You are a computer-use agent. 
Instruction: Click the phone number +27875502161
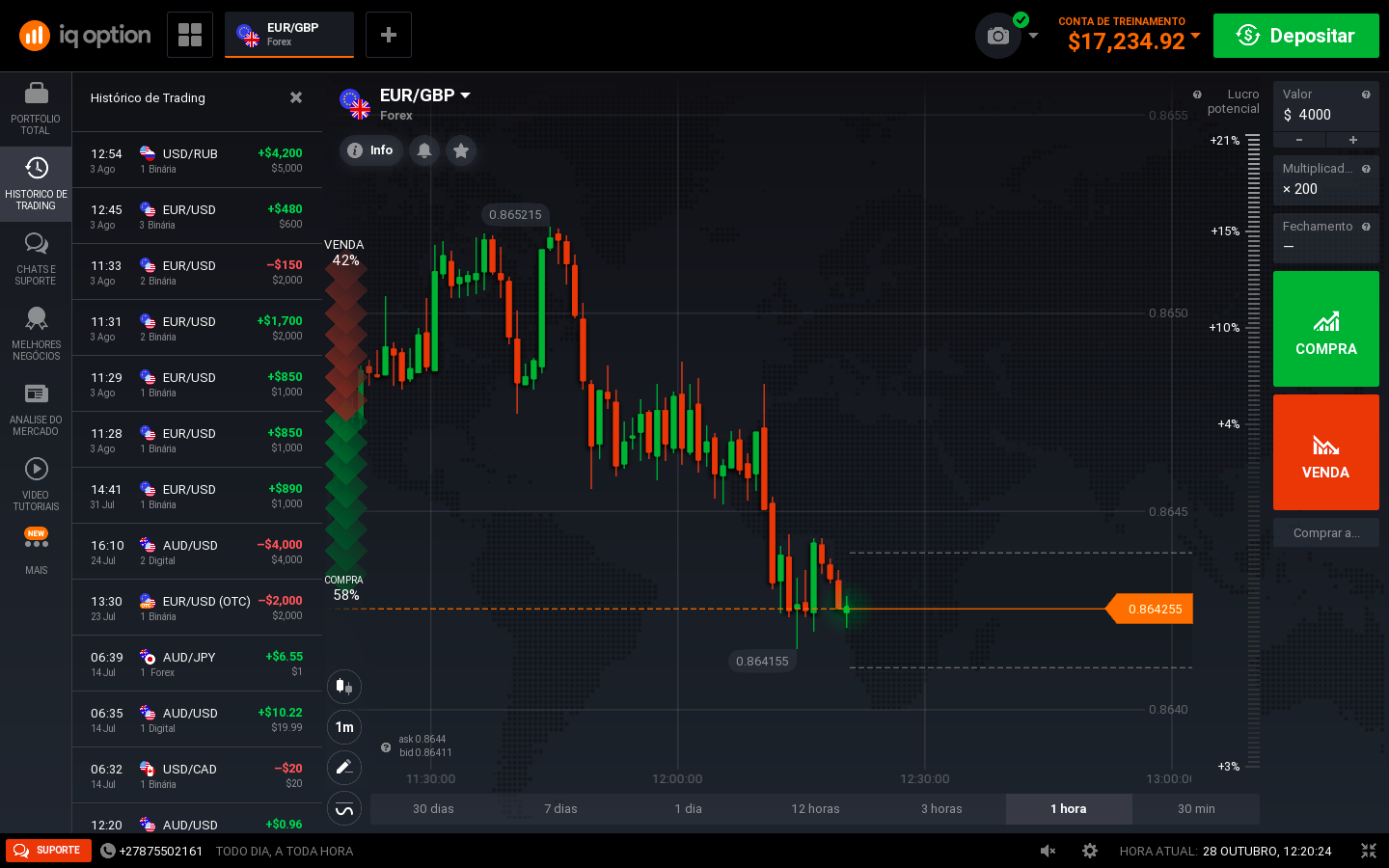(160, 851)
